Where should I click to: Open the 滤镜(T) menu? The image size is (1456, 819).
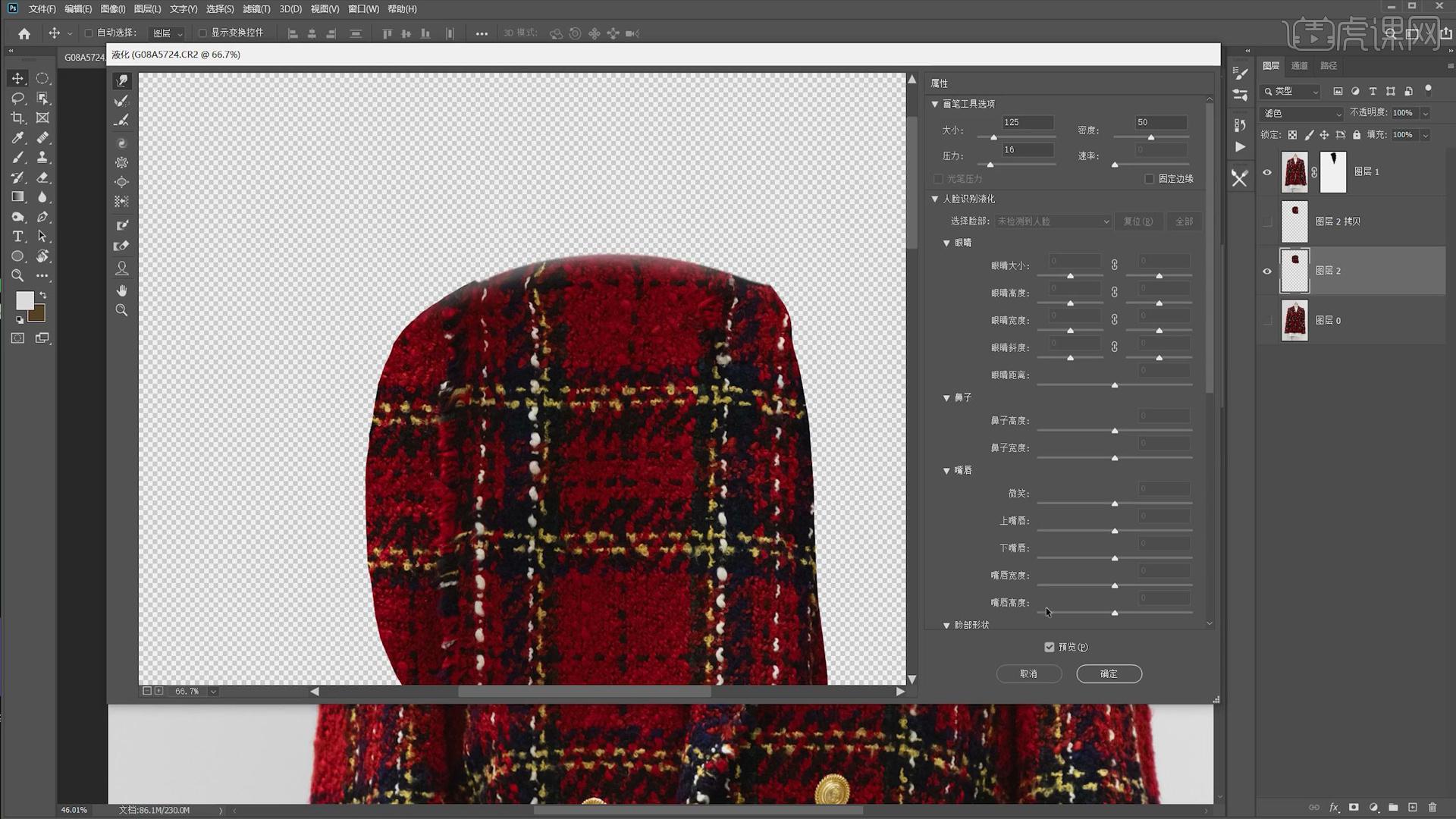[x=256, y=9]
